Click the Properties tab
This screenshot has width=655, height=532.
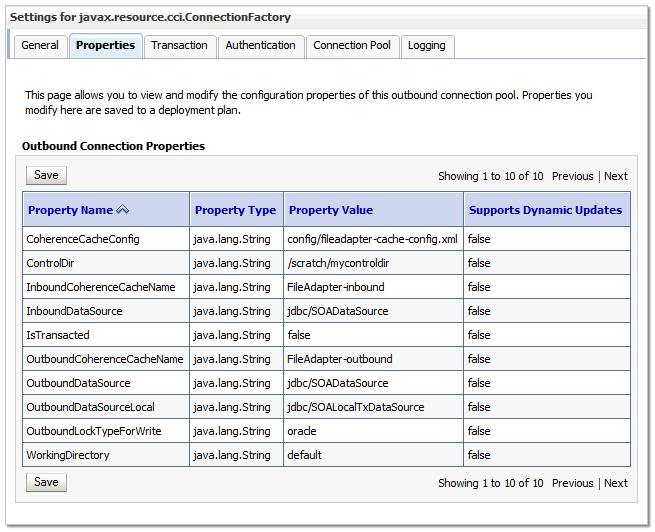[105, 46]
